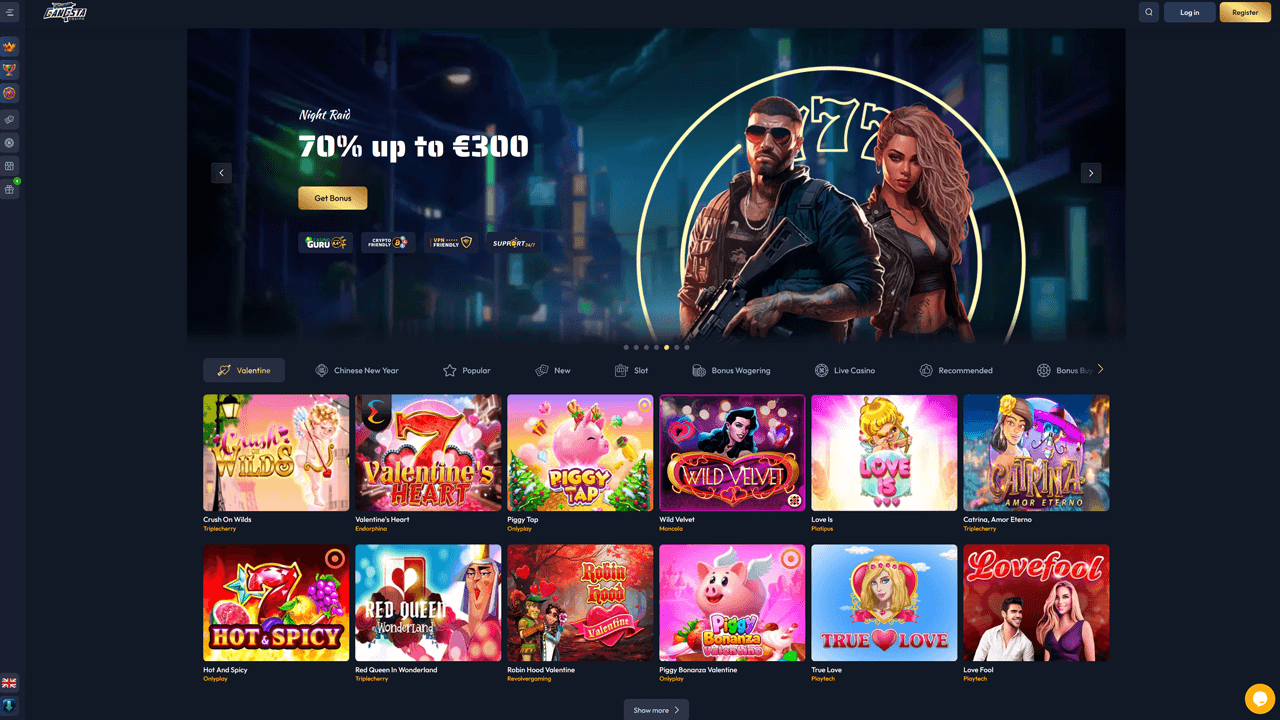This screenshot has width=1280, height=720.
Task: Click the gift box icon with green badge
Action: (10, 189)
